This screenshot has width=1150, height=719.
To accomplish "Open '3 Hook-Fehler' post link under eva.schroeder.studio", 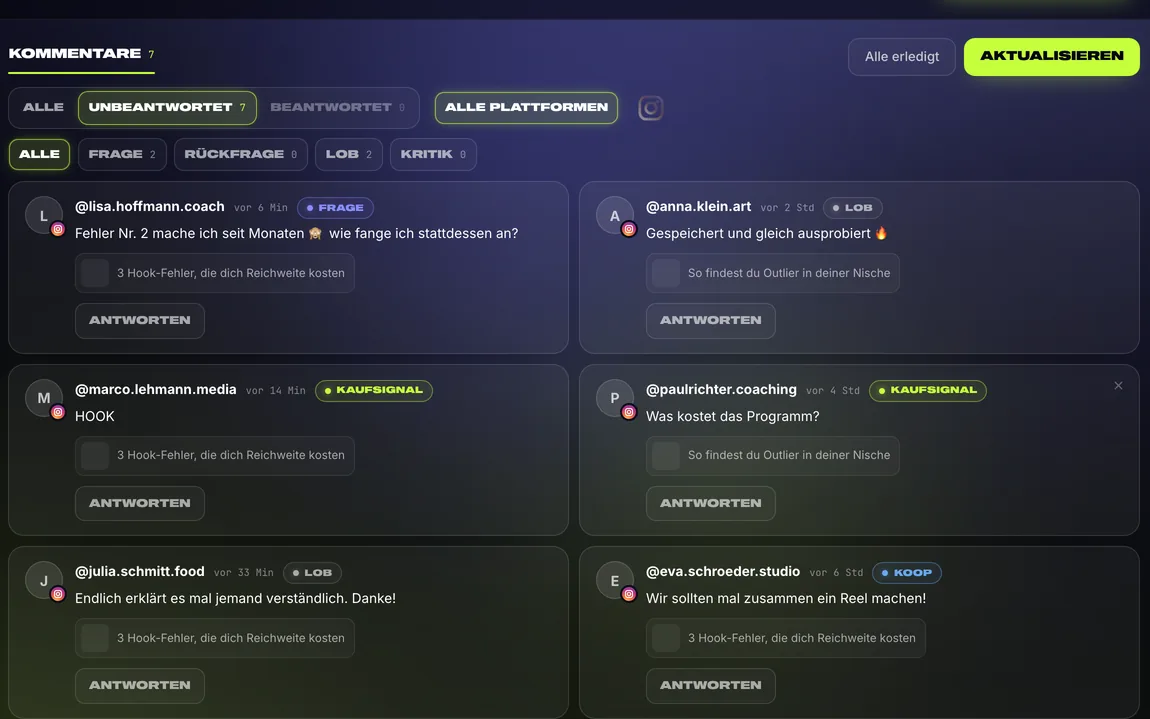I will [x=785, y=638].
